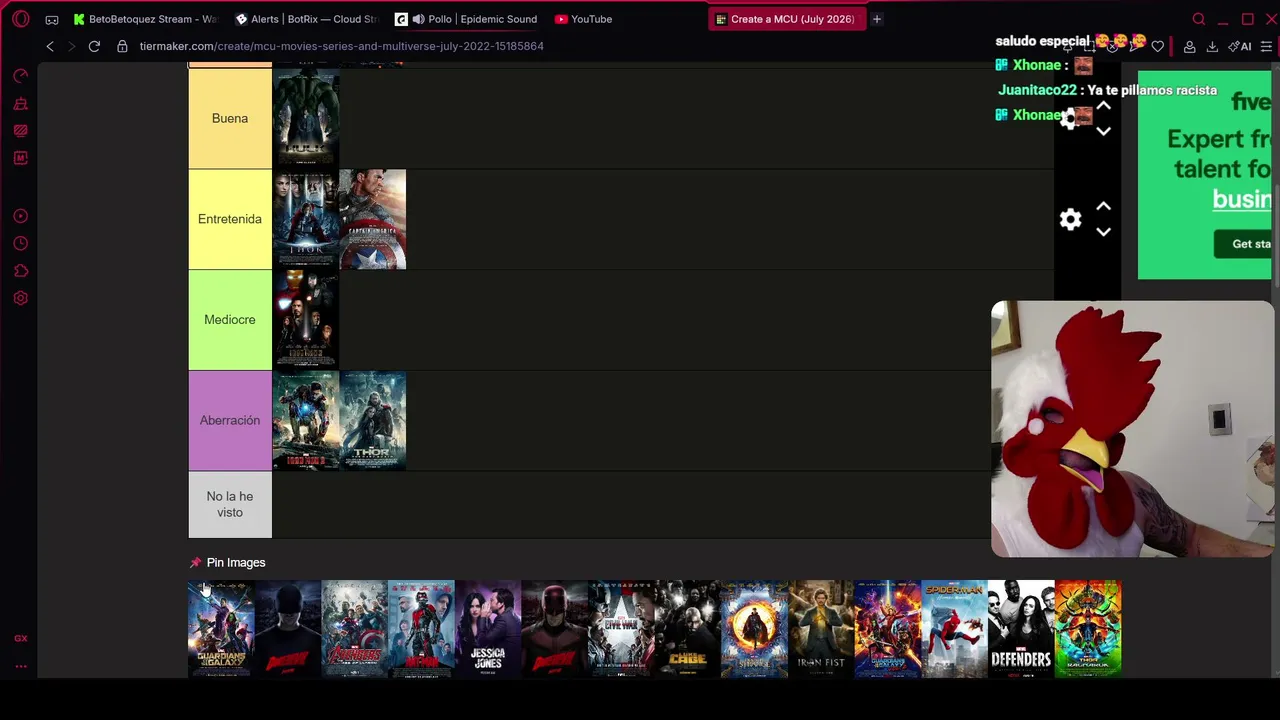Pick the Daredevil poster beside Guardians of the Galaxy
Viewport: 1280px width, 720px height.
point(288,629)
